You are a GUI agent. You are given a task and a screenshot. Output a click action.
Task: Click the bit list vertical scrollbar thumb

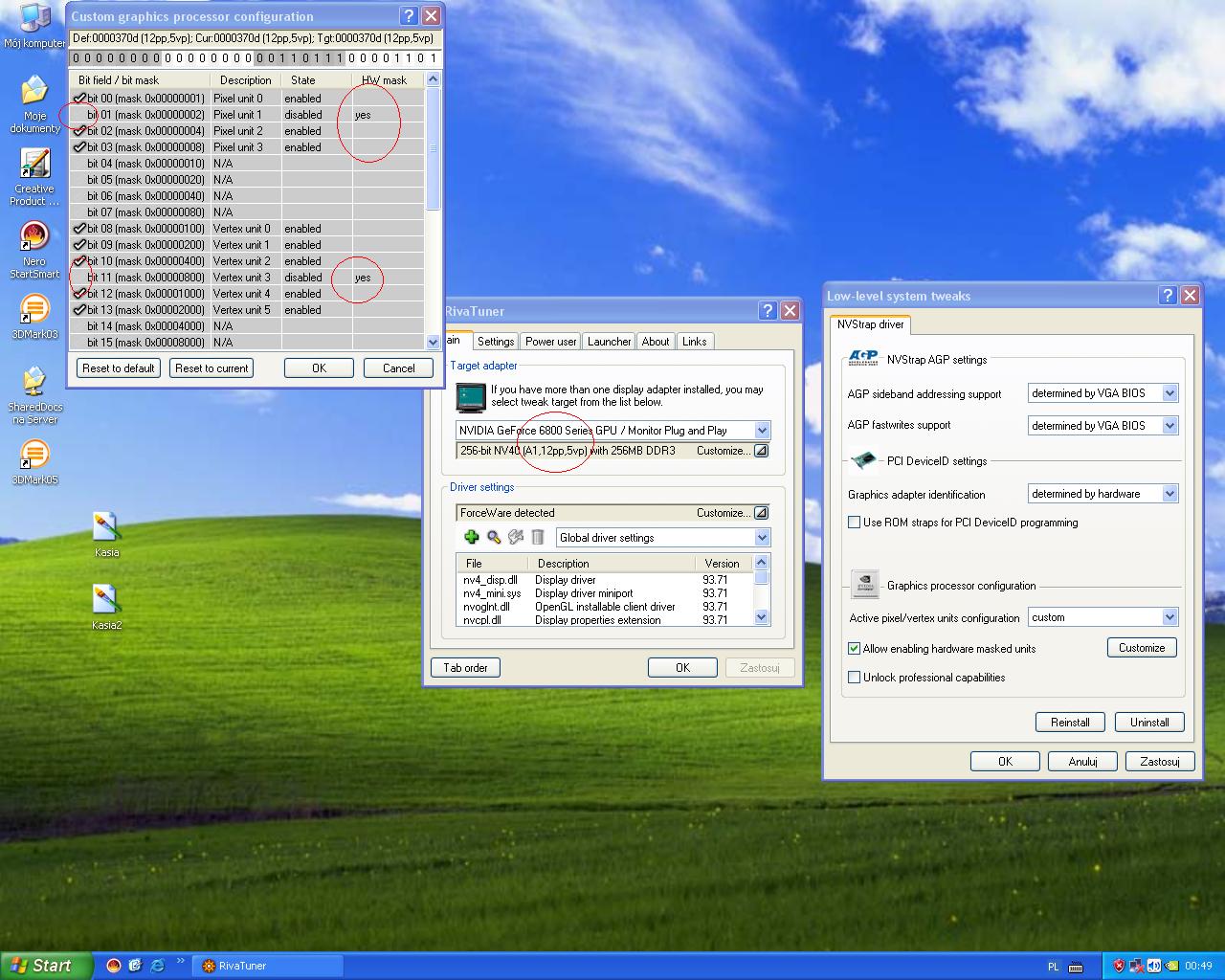pyautogui.click(x=433, y=148)
